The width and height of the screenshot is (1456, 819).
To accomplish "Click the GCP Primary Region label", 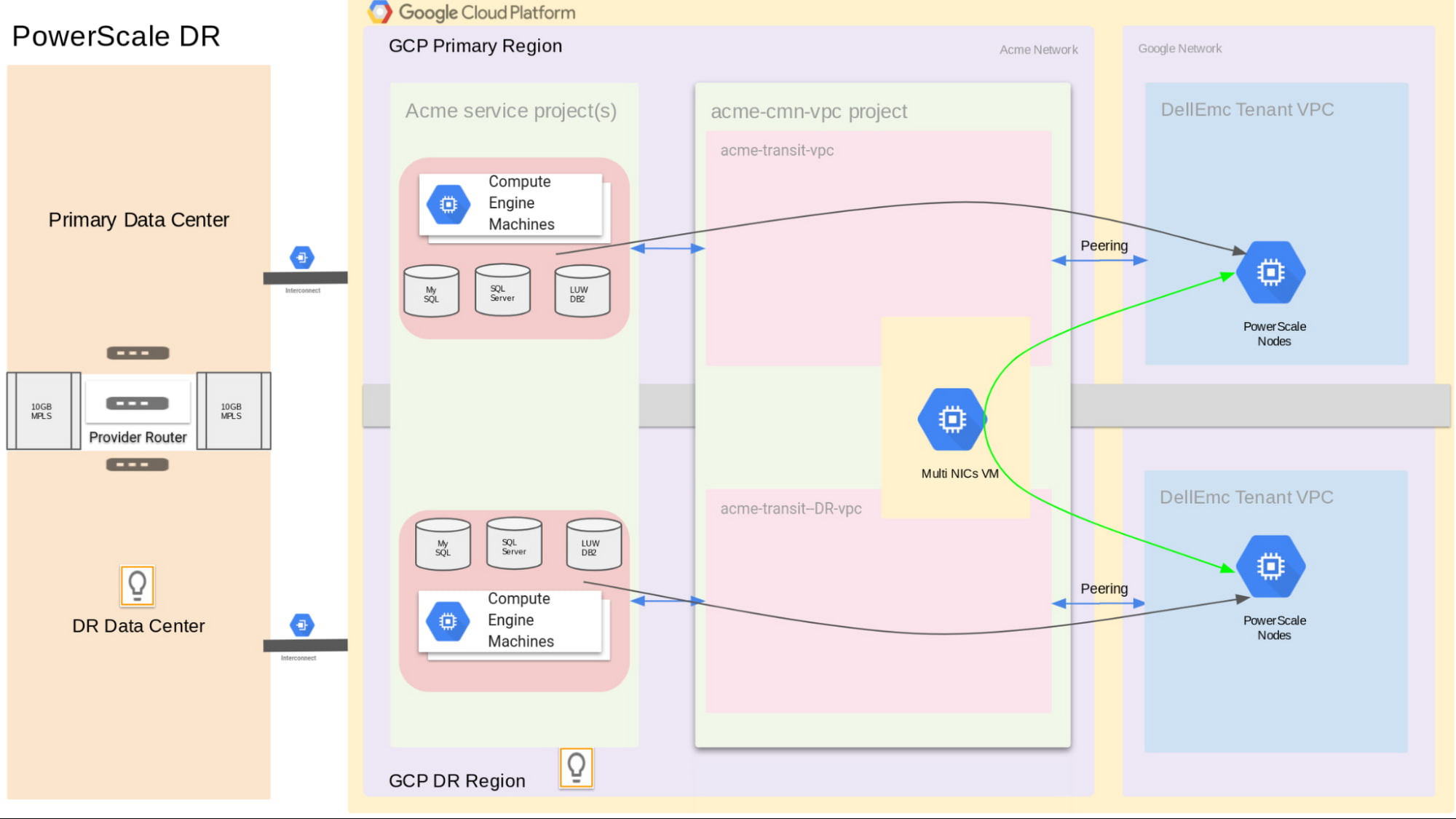I will click(475, 46).
